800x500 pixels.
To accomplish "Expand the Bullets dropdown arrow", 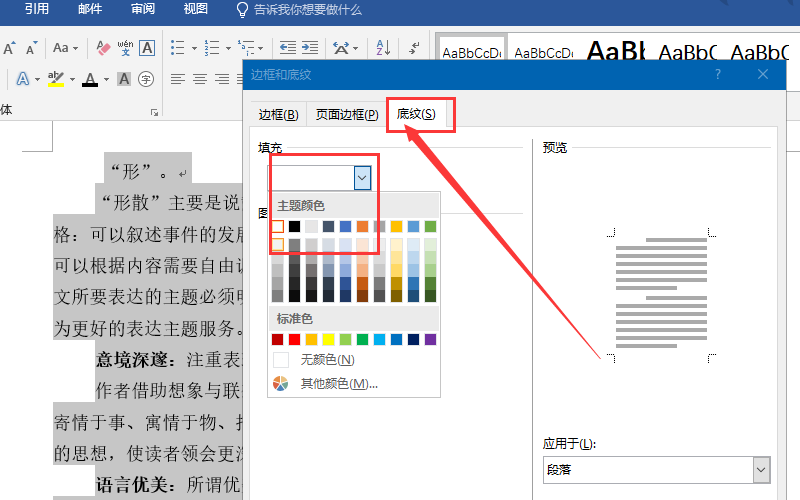I will tap(194, 48).
